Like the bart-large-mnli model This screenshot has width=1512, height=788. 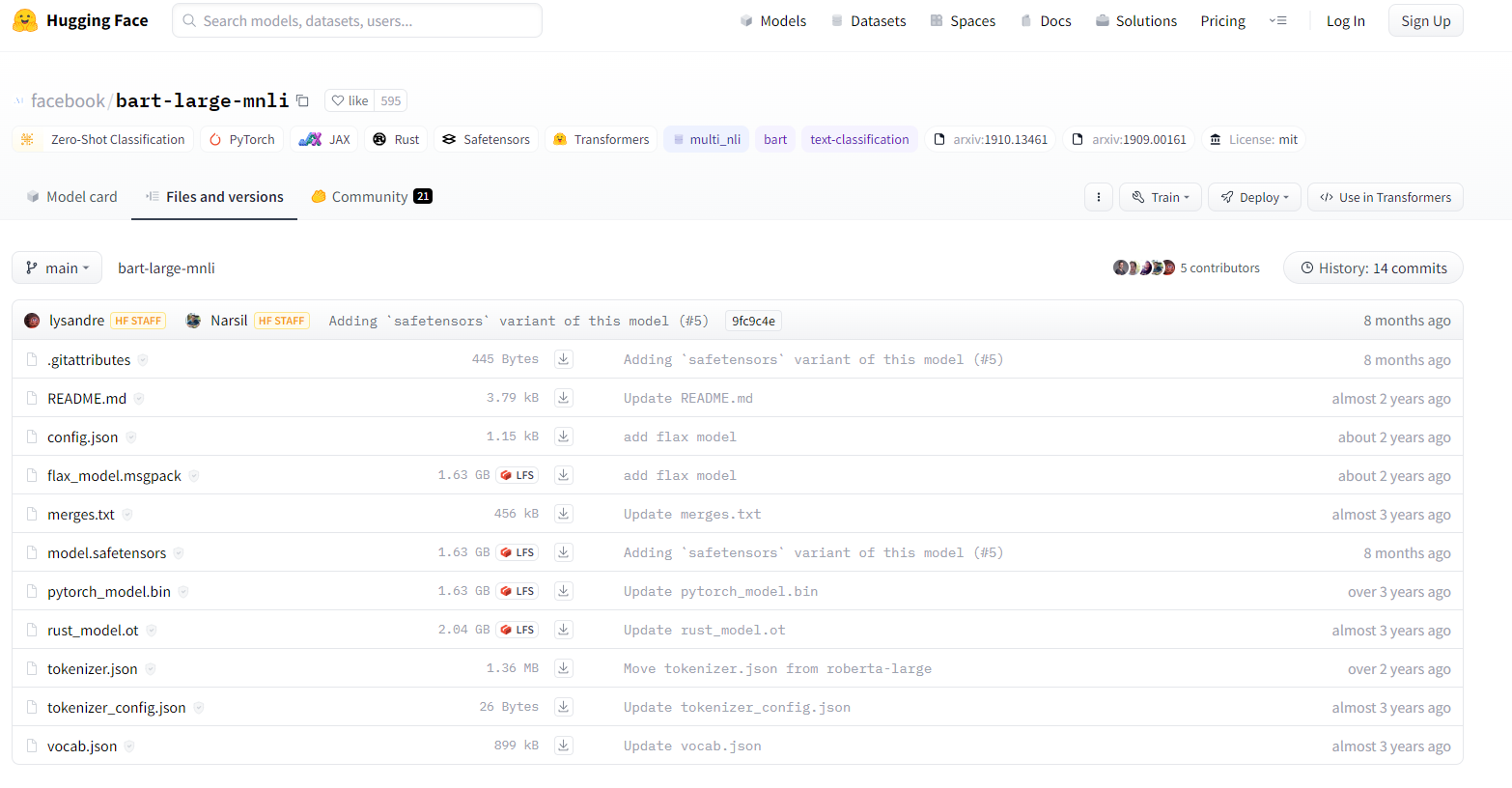[350, 100]
